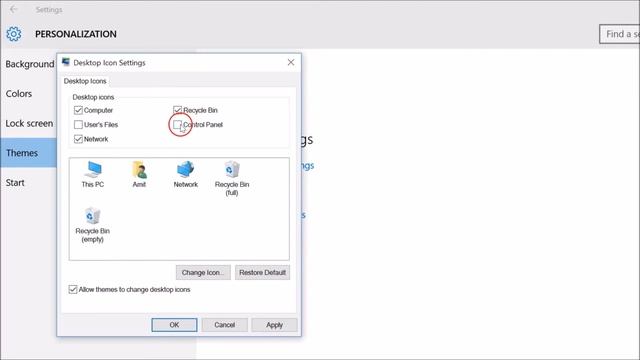
Task: Toggle Allow themes to change desktop icons
Action: click(x=73, y=289)
